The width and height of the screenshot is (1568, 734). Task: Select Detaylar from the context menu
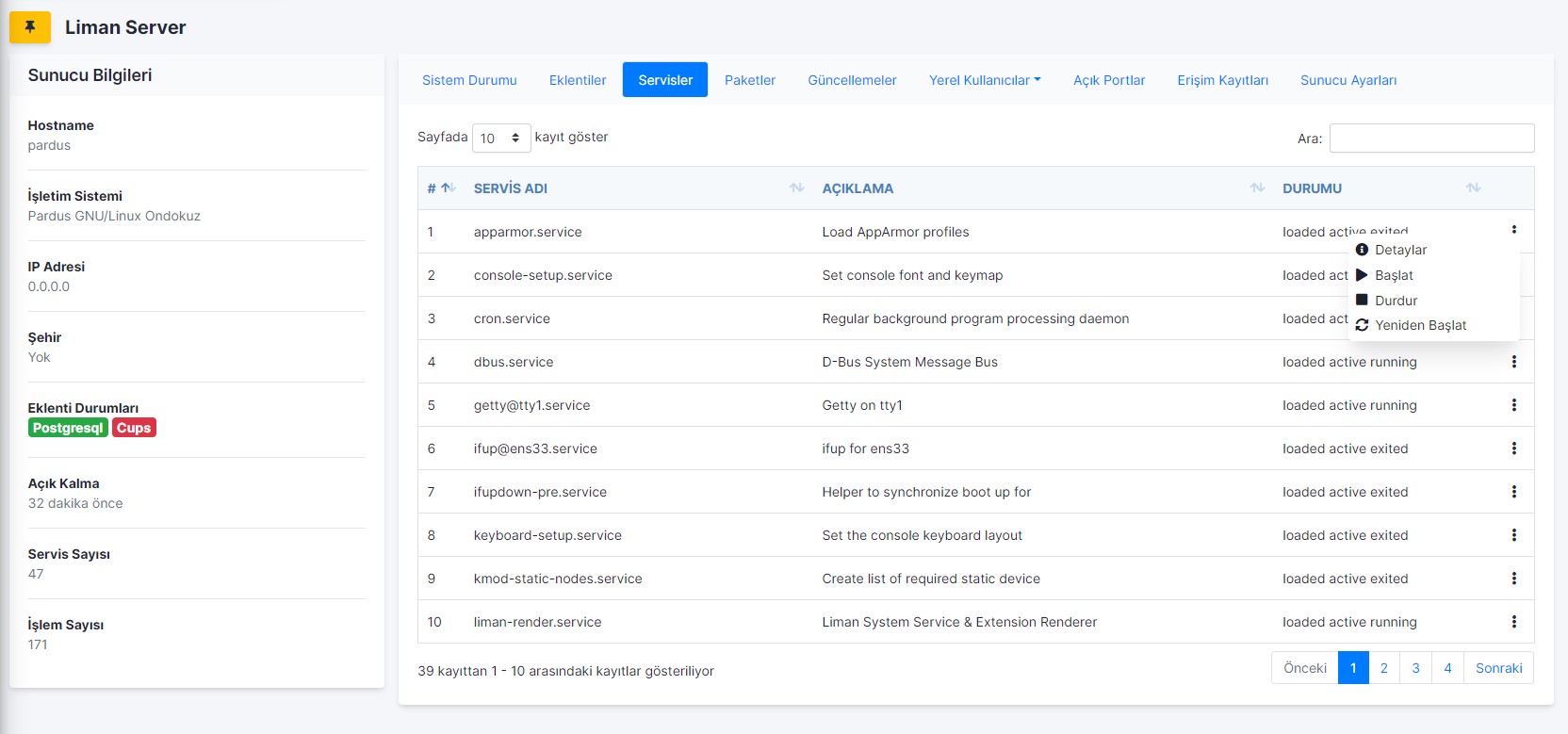(1399, 250)
